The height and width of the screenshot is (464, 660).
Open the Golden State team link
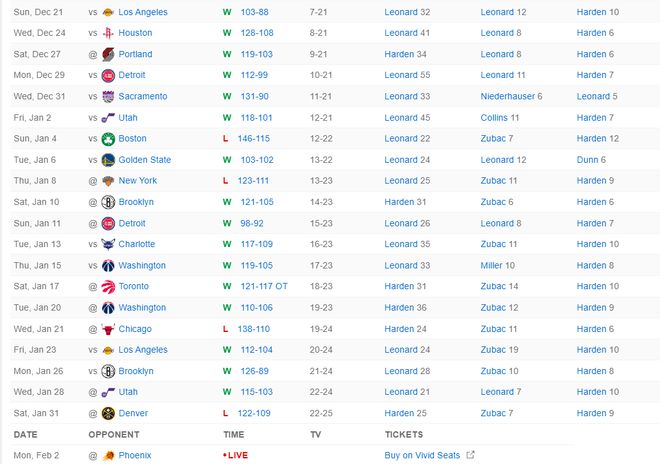(145, 160)
